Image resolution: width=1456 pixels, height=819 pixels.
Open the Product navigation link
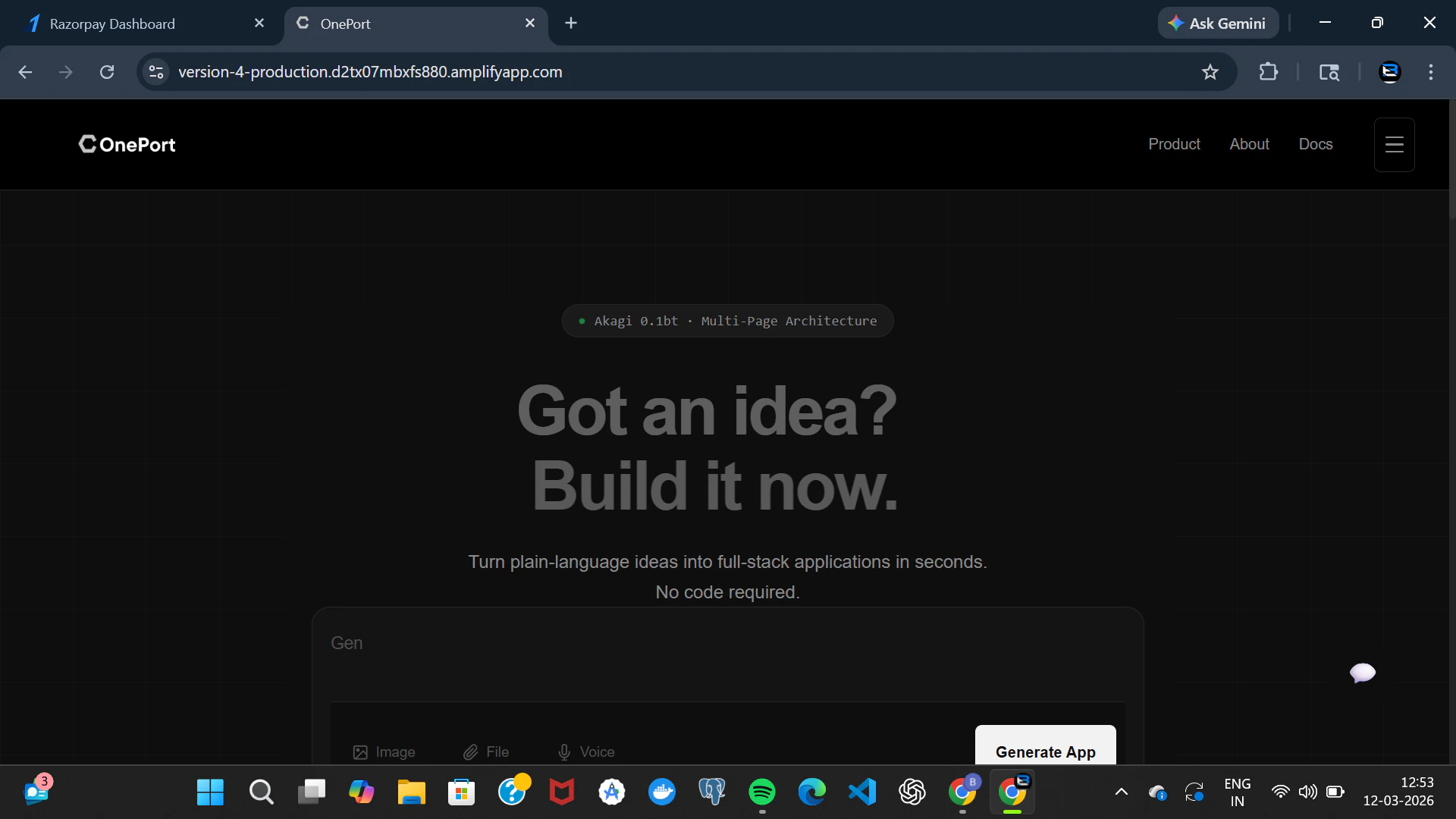point(1174,144)
